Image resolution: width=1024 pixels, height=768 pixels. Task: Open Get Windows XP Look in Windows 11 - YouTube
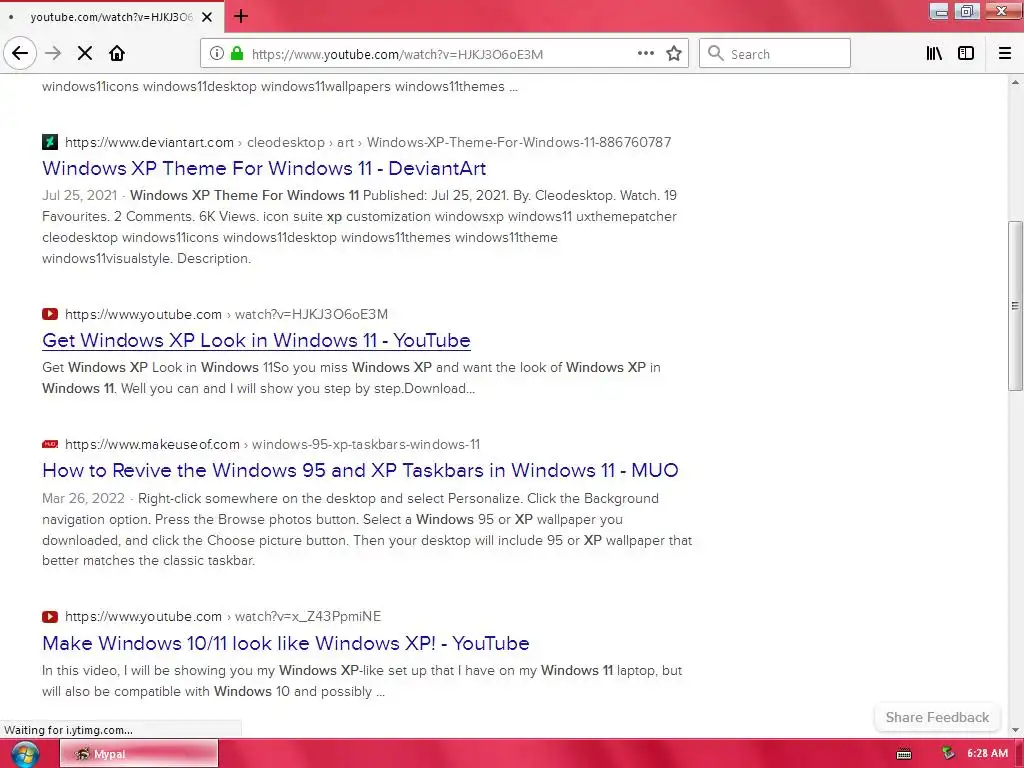pos(256,340)
